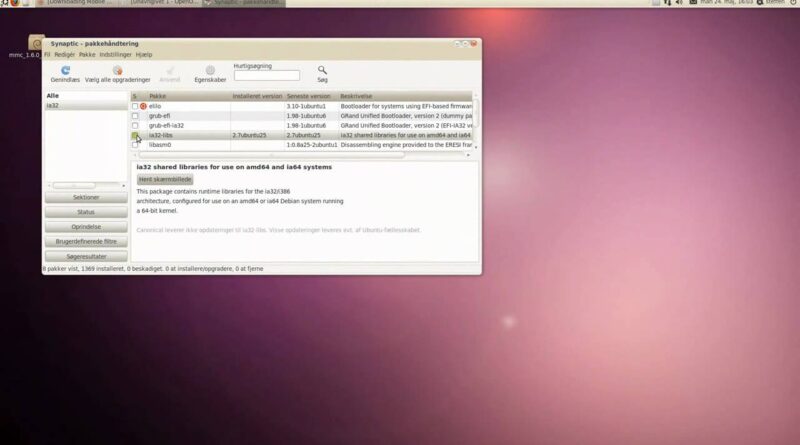Click the package list horizontal scrollbar
Viewport: 800px width, 445px height.
pyautogui.click(x=271, y=155)
